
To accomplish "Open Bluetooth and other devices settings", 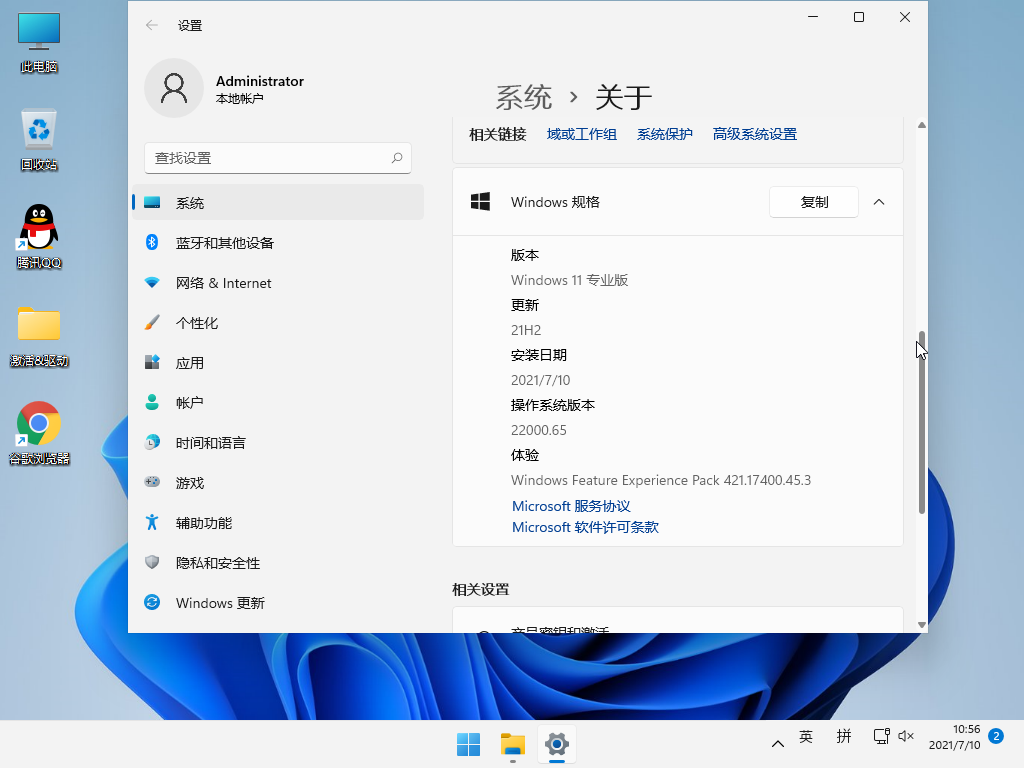I will point(224,243).
